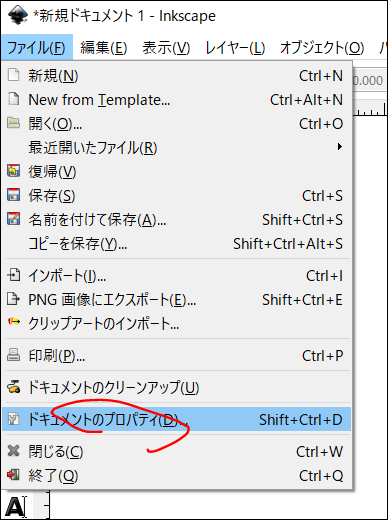Click the Revert (復帰) icon
Viewport: 388px width, 520px height.
(13, 171)
